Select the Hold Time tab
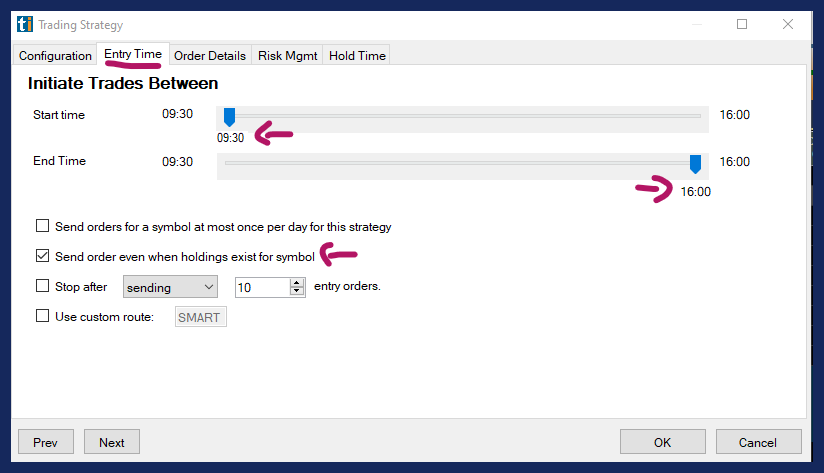The image size is (824, 473). 357,56
